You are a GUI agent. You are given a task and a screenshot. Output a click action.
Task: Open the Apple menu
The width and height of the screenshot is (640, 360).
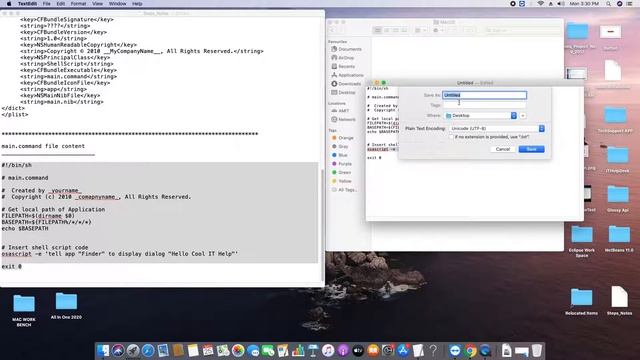coord(9,4)
